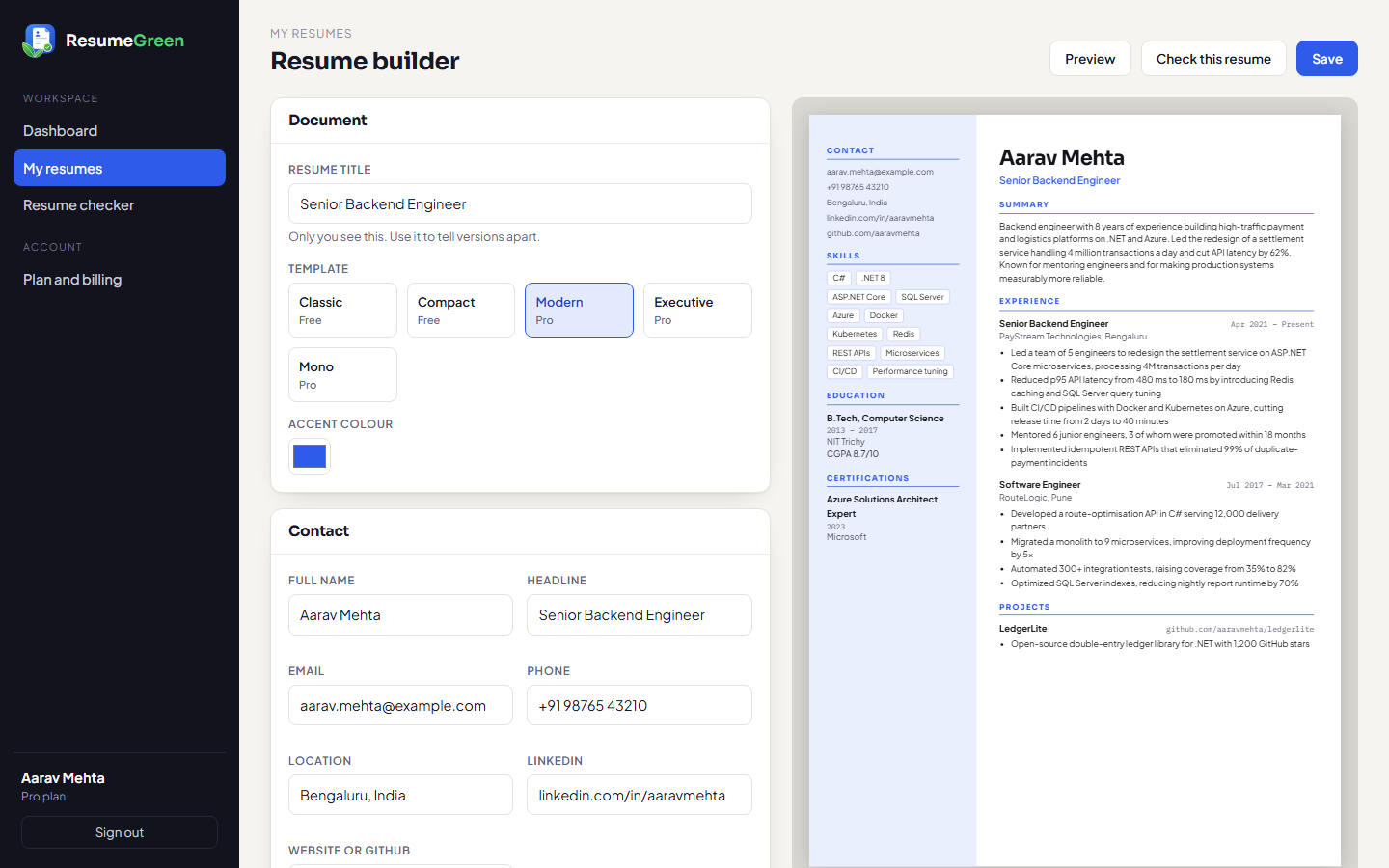Click the MY RESUMES breadcrumb text

coord(311,33)
